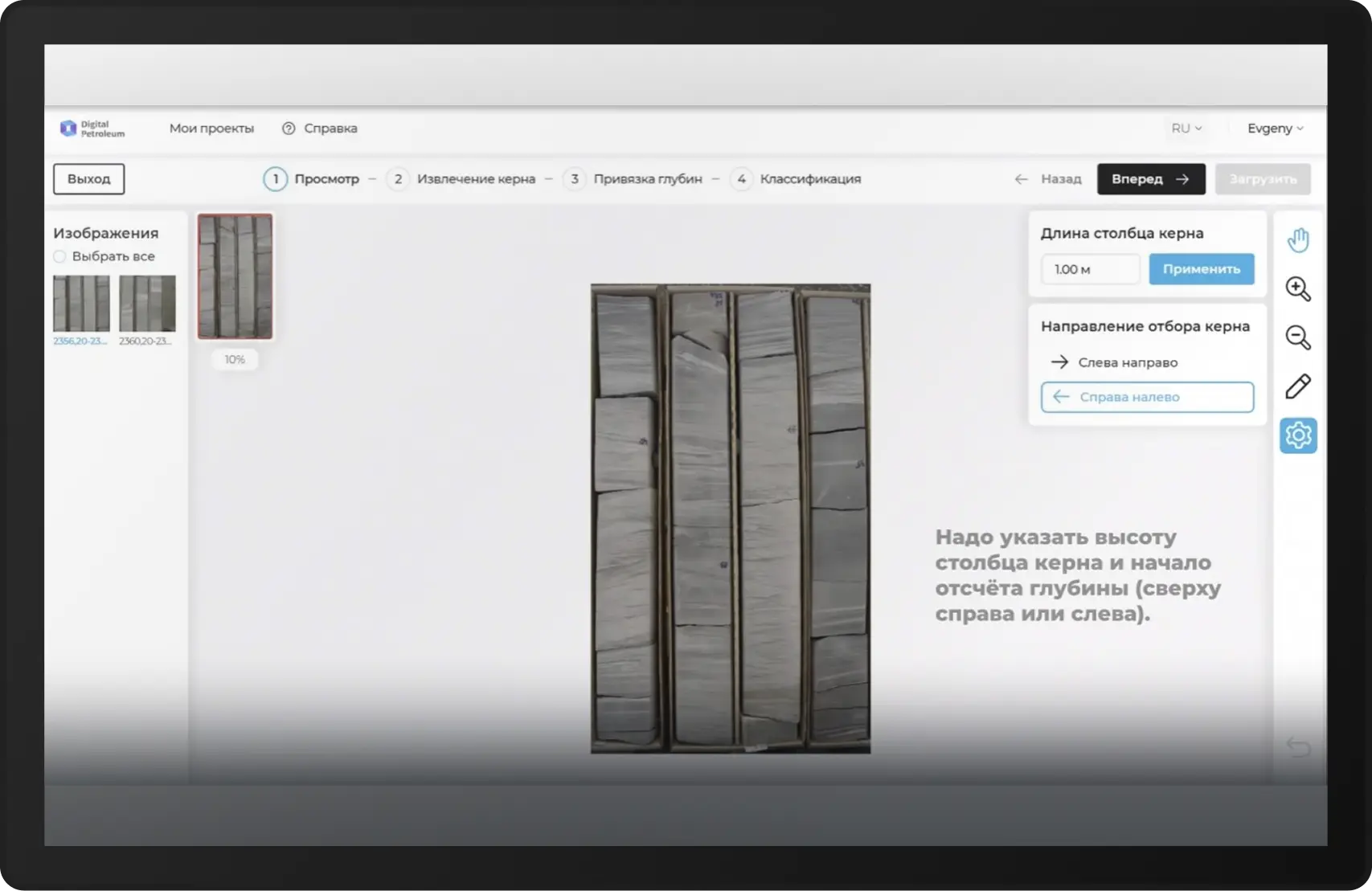Select Справа налево direction option
The height and width of the screenshot is (891, 1372).
coord(1146,397)
